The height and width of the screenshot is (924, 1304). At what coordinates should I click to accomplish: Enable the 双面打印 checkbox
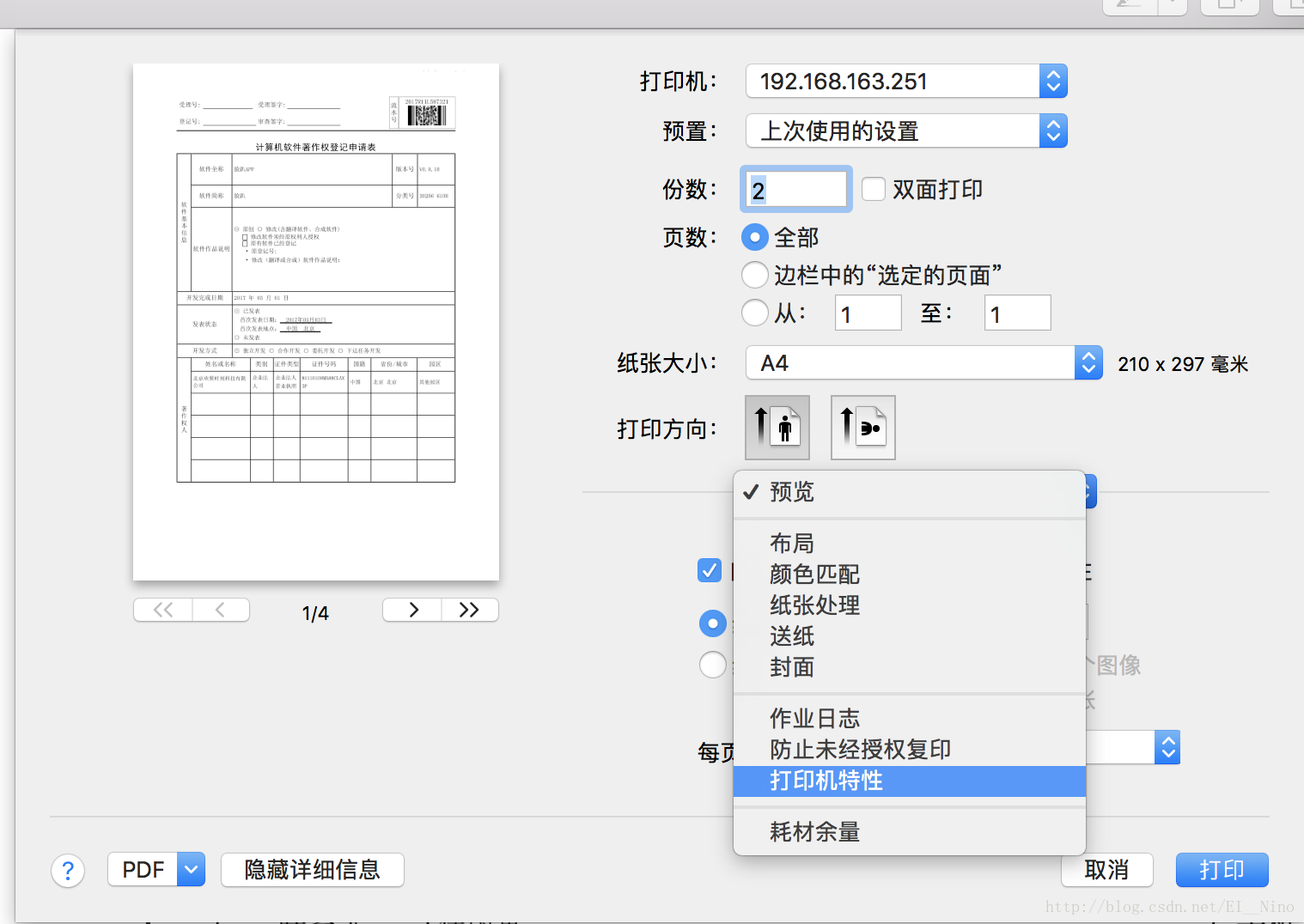pos(874,189)
